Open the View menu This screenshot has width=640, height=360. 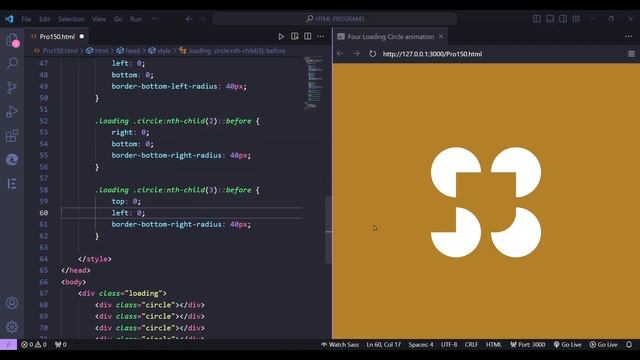99,19
